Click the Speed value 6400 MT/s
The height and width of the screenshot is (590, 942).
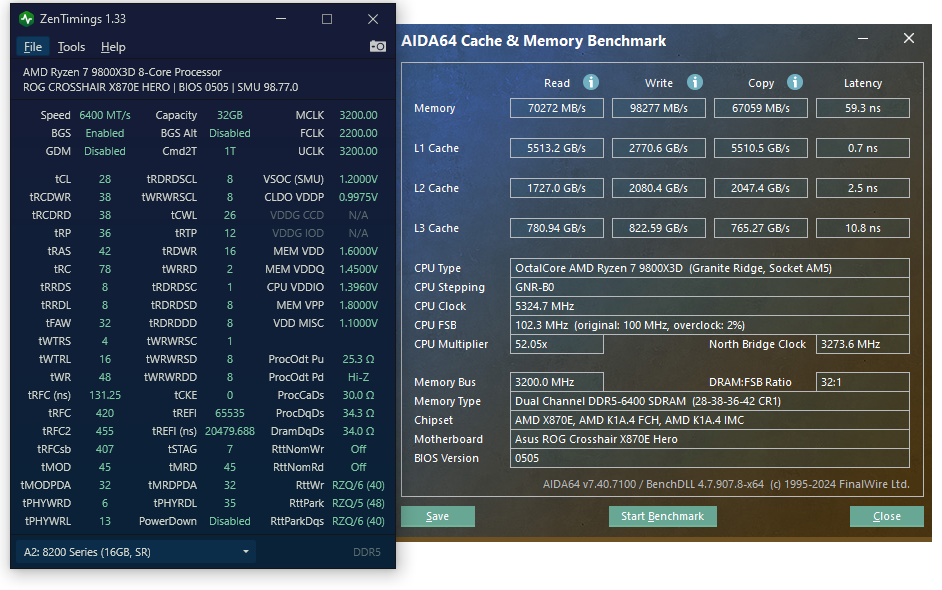105,115
